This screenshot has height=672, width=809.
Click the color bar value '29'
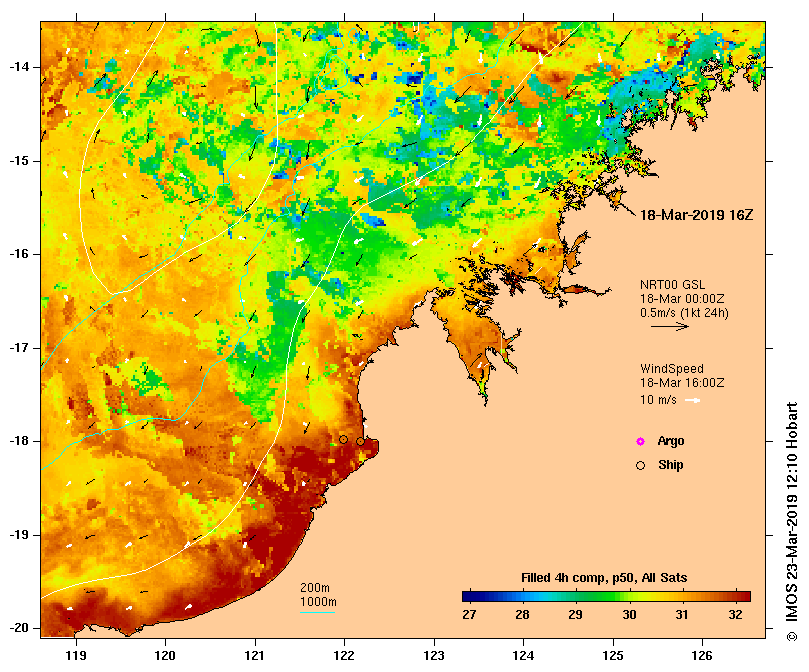[x=575, y=615]
